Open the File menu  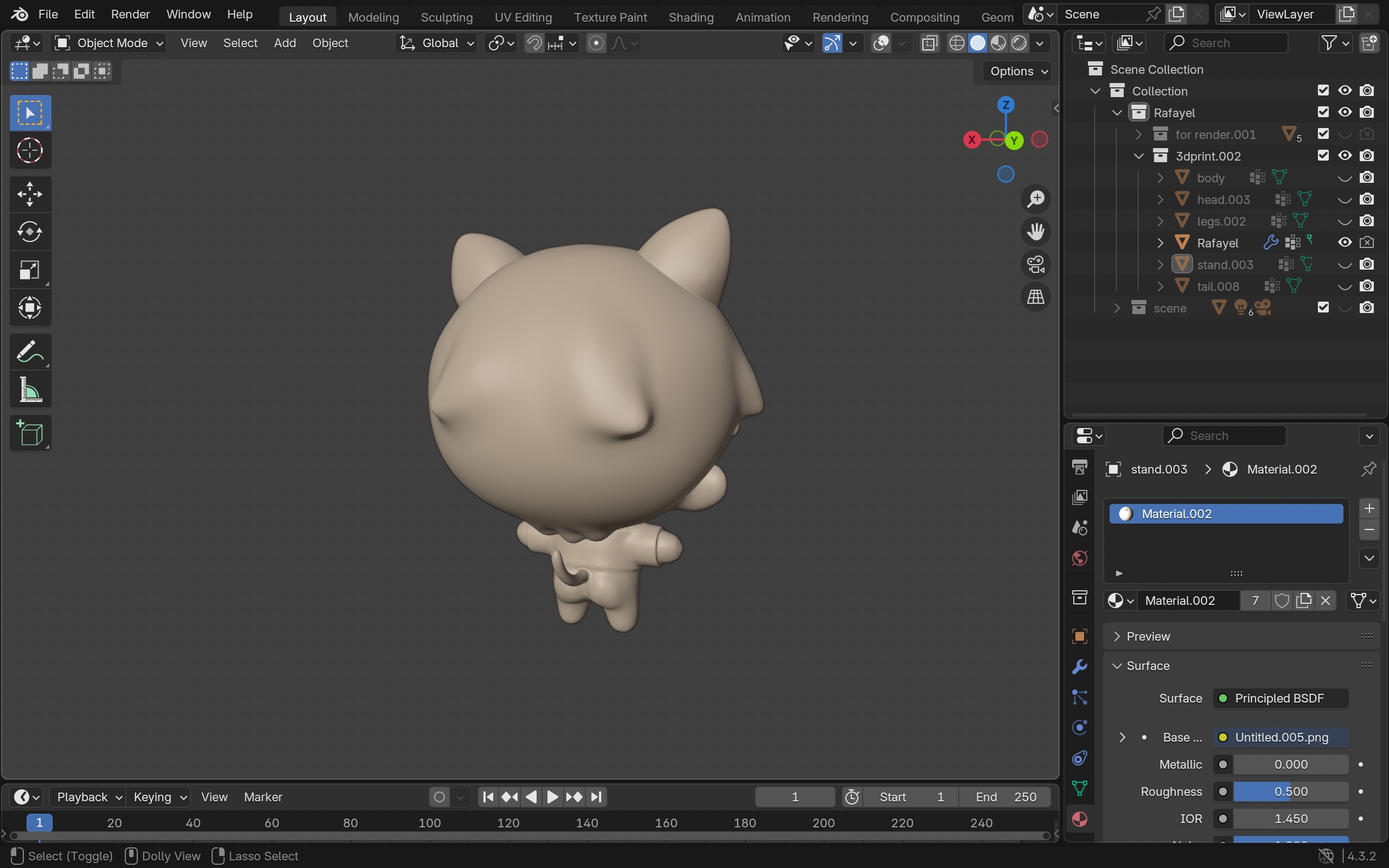(x=48, y=14)
